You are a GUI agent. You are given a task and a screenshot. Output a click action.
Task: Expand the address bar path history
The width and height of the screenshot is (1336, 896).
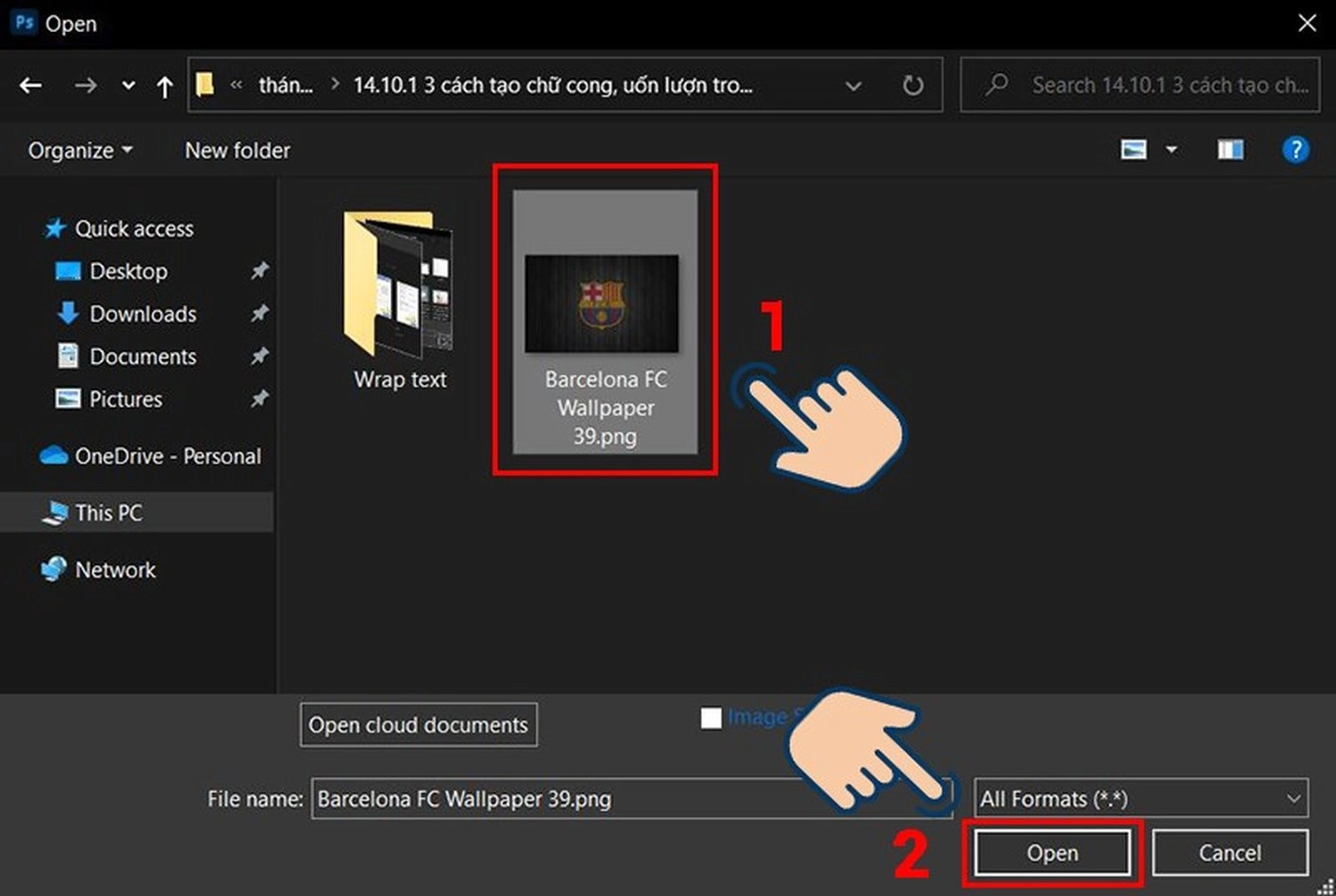point(853,86)
